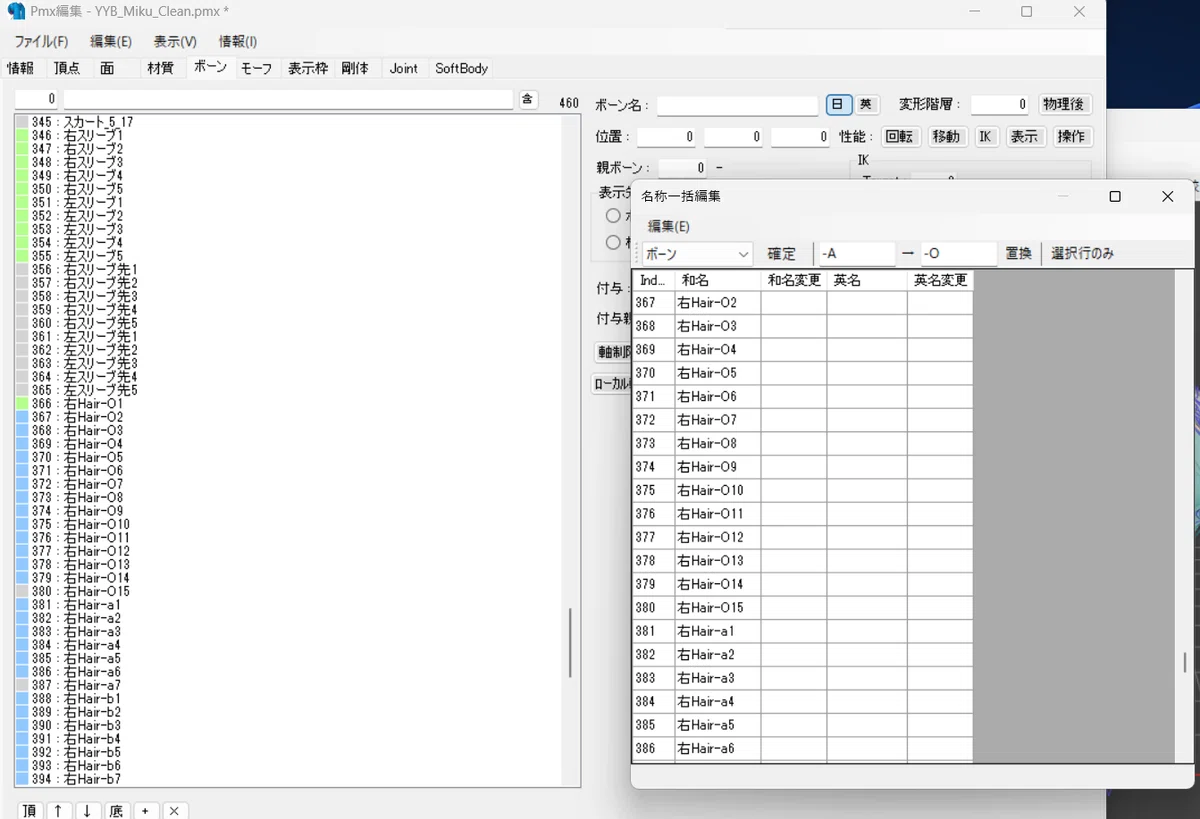Switch to the 頂点 tab

(67, 68)
